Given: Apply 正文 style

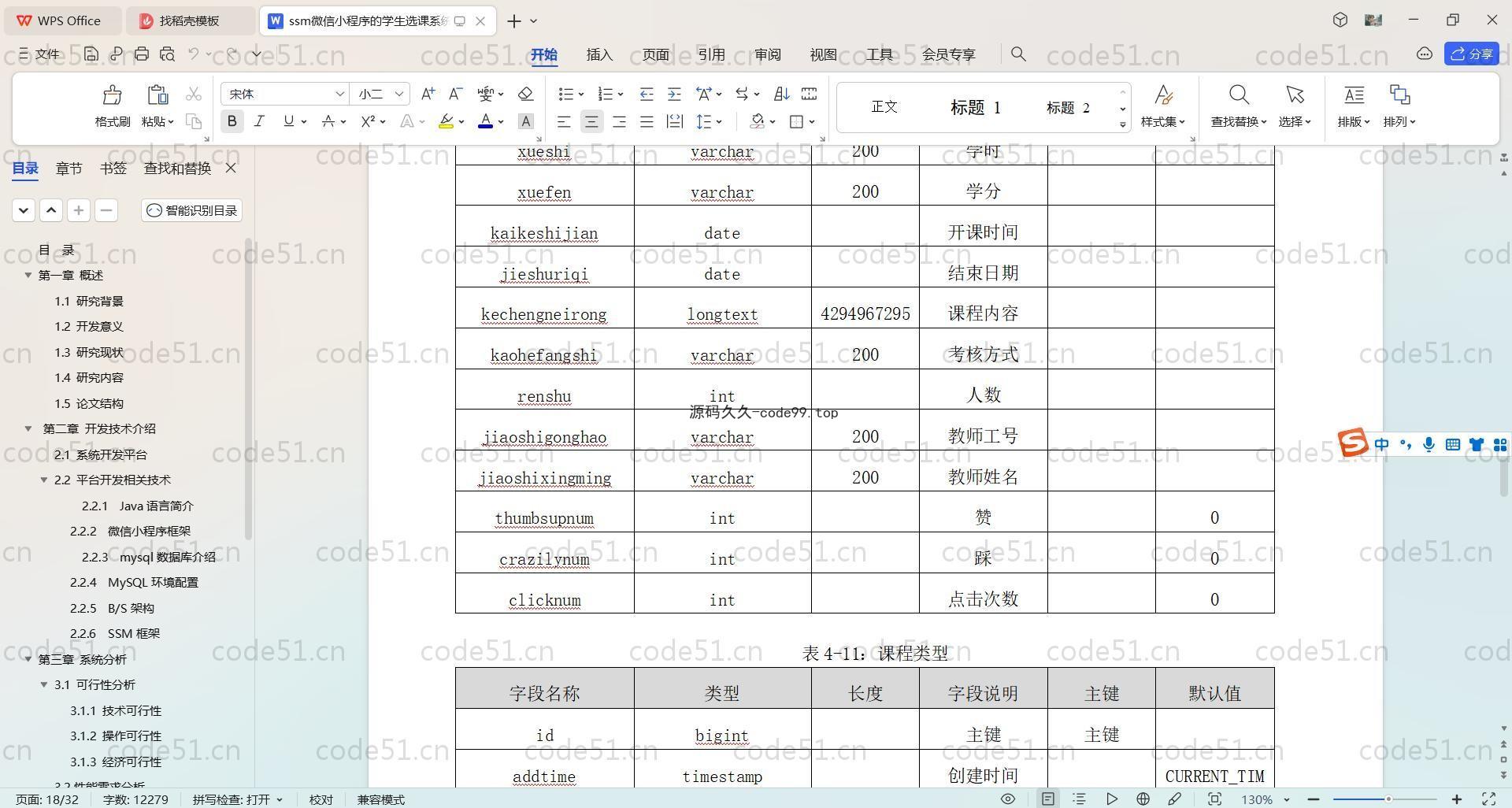Looking at the screenshot, I should 884,106.
